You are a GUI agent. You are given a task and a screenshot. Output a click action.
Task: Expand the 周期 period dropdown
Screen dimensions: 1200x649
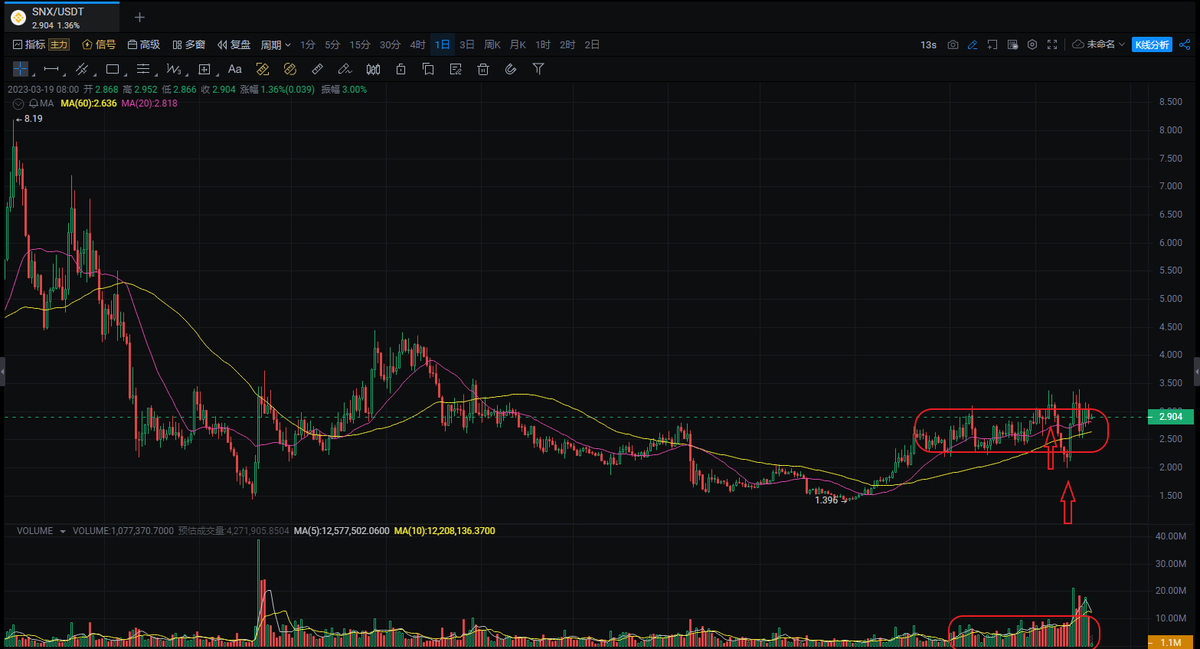[x=276, y=45]
